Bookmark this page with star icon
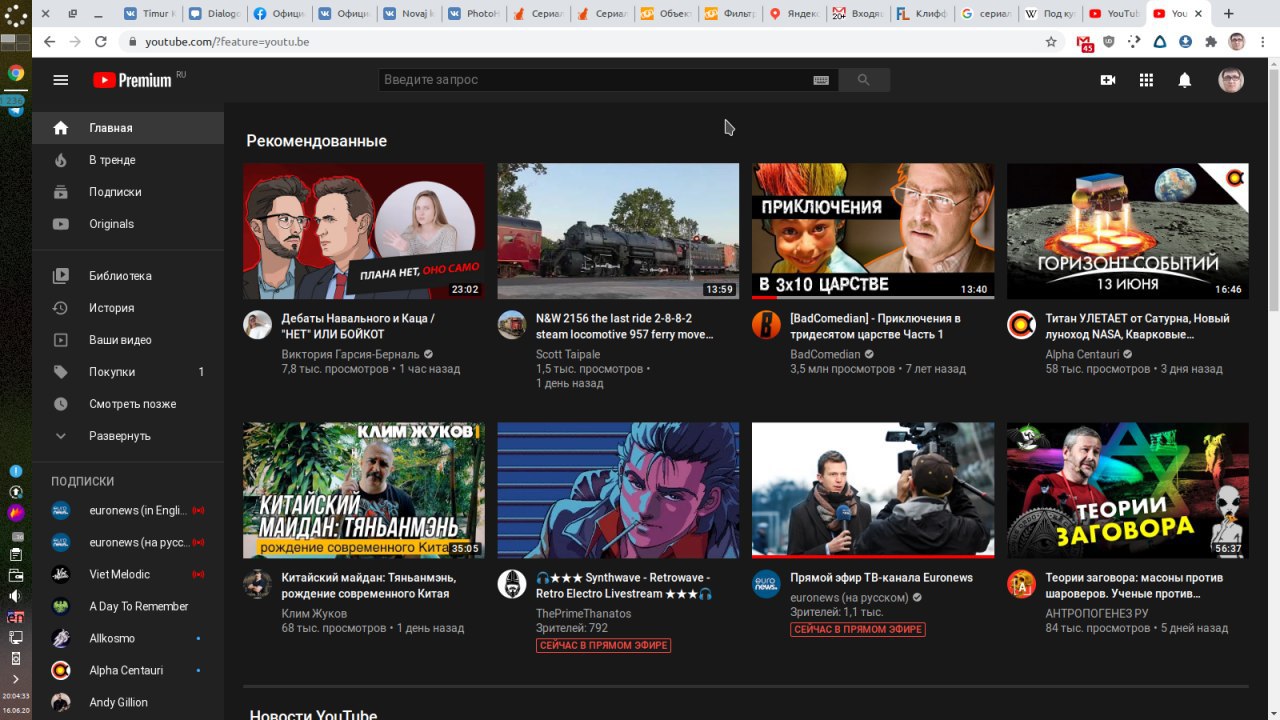This screenshot has width=1280, height=720. click(x=1051, y=42)
